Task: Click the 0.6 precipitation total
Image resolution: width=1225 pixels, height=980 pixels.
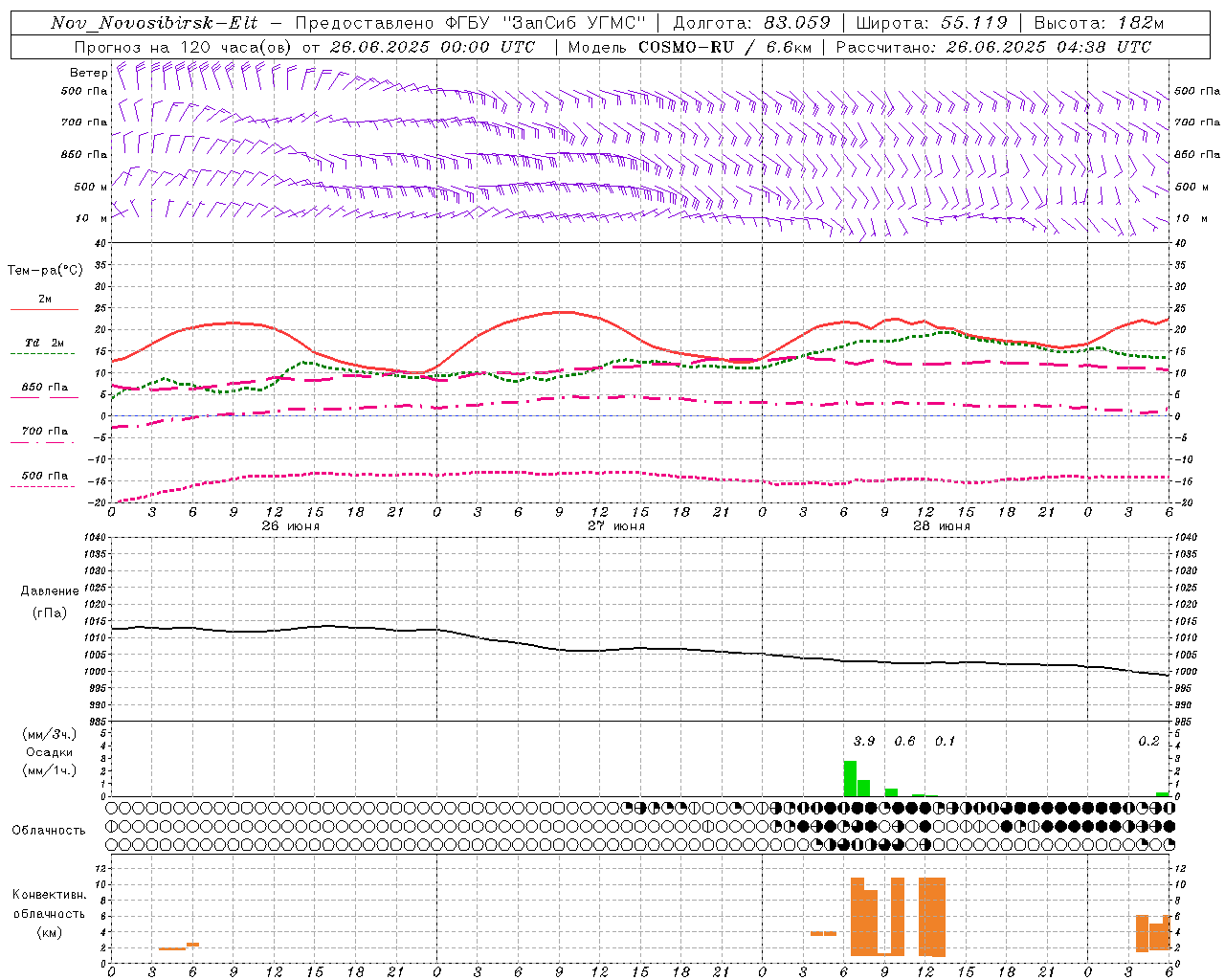Action: (x=904, y=741)
